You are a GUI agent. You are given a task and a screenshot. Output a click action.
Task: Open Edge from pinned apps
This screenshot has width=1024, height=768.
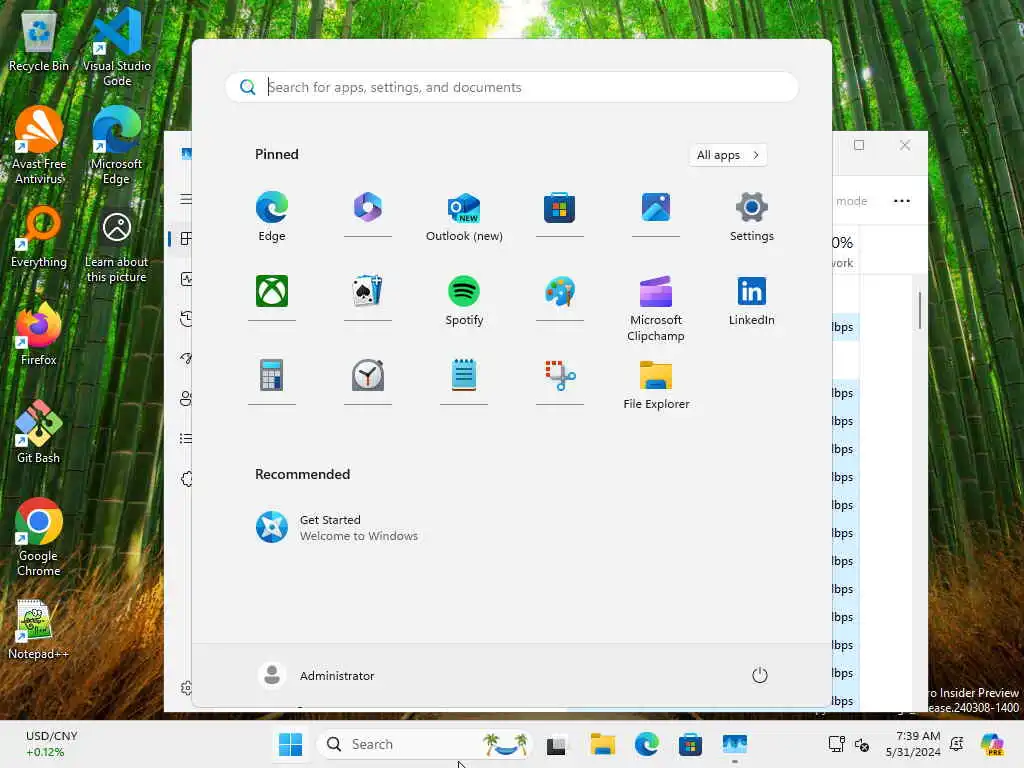pos(272,216)
